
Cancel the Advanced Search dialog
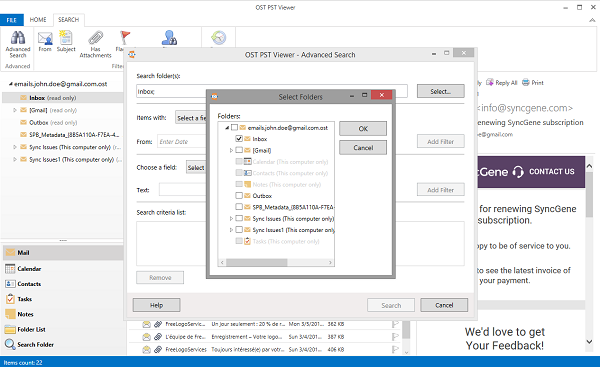(x=444, y=305)
